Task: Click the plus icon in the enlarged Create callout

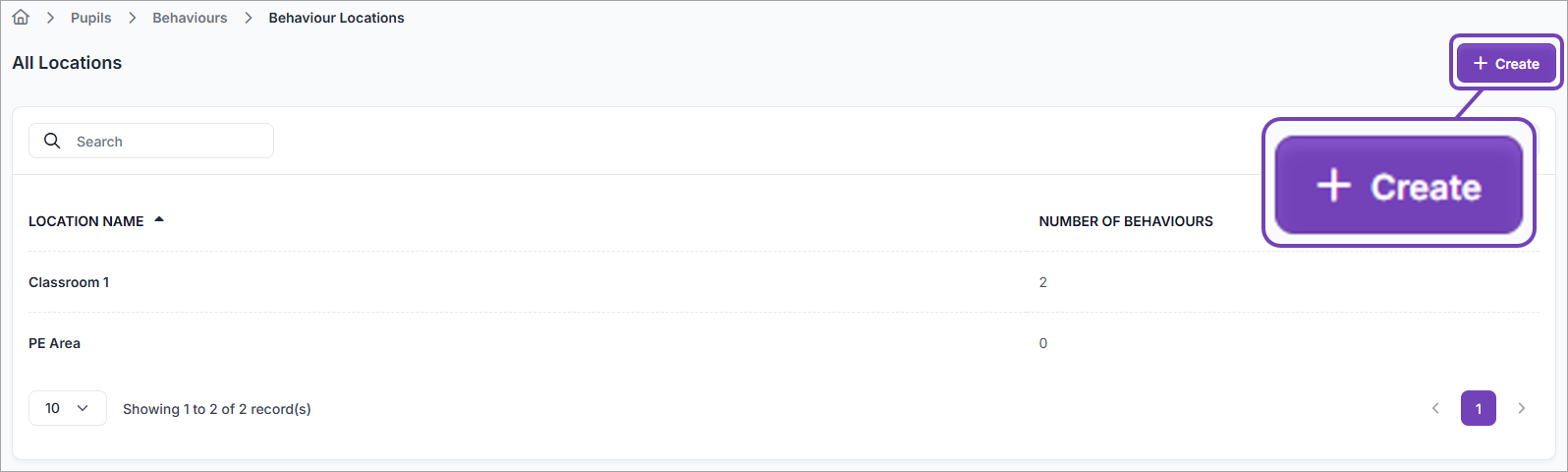Action: (1333, 186)
